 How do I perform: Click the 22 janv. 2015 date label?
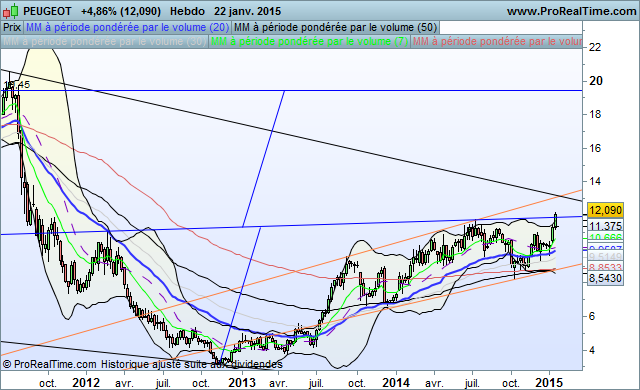coord(247,11)
